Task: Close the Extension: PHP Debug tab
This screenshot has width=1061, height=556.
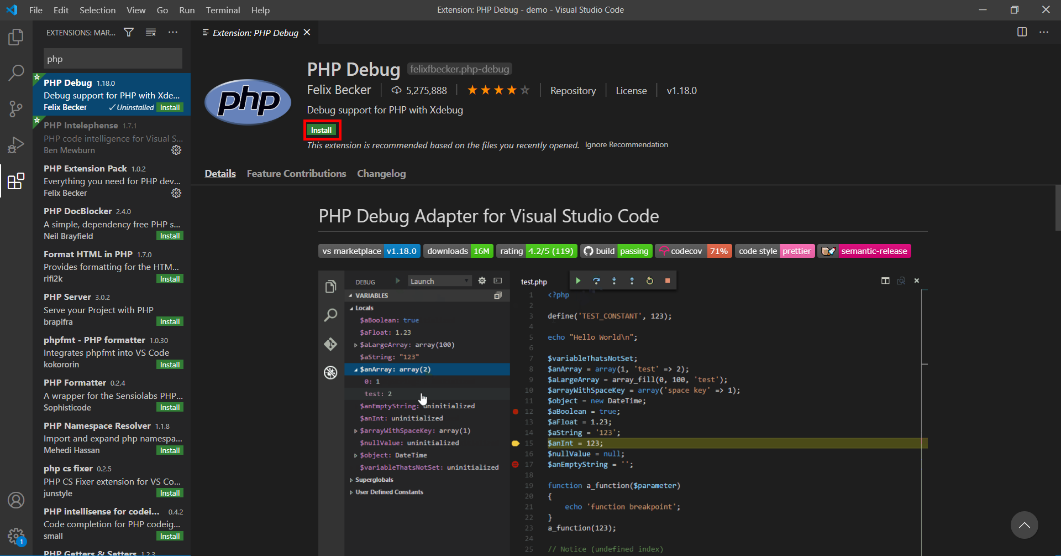Action: (307, 32)
